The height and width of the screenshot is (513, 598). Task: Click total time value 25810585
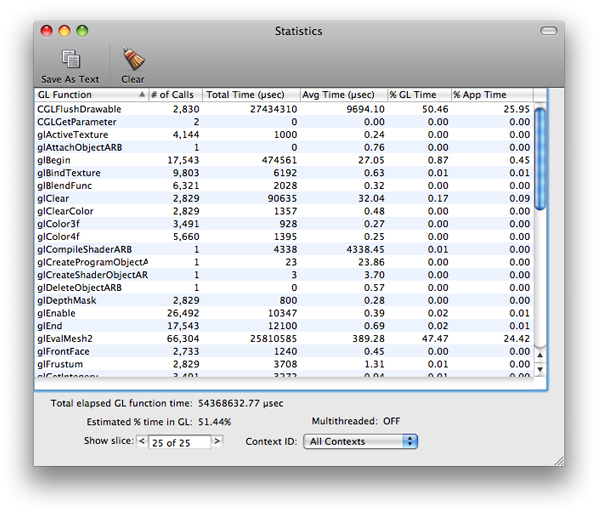273,339
